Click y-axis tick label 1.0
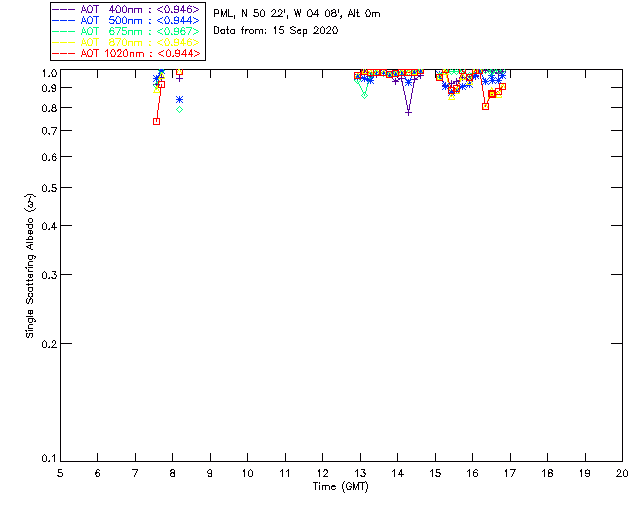The height and width of the screenshot is (512, 640). (49, 73)
